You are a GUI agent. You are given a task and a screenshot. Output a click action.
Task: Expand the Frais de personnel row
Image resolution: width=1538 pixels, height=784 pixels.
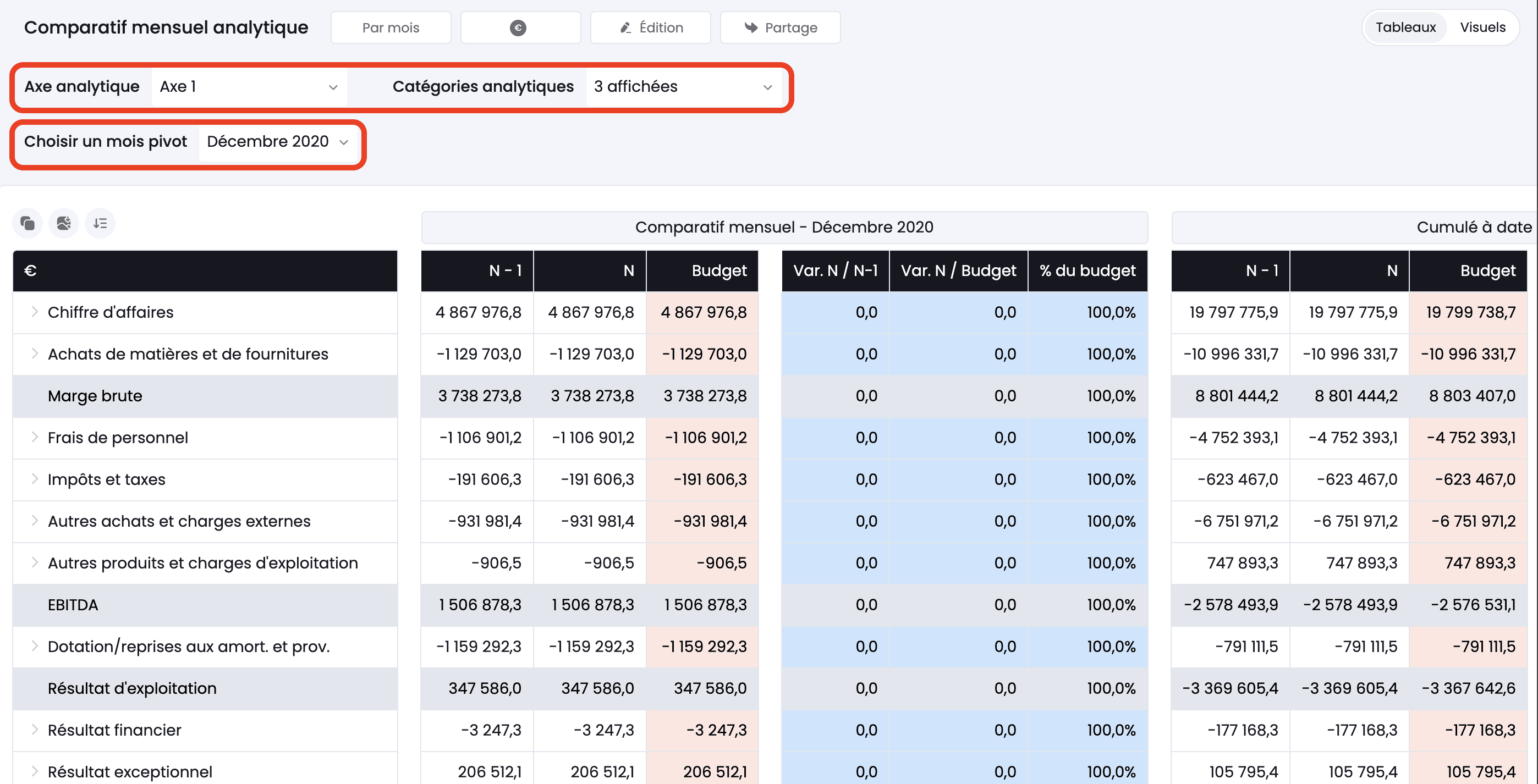35,437
